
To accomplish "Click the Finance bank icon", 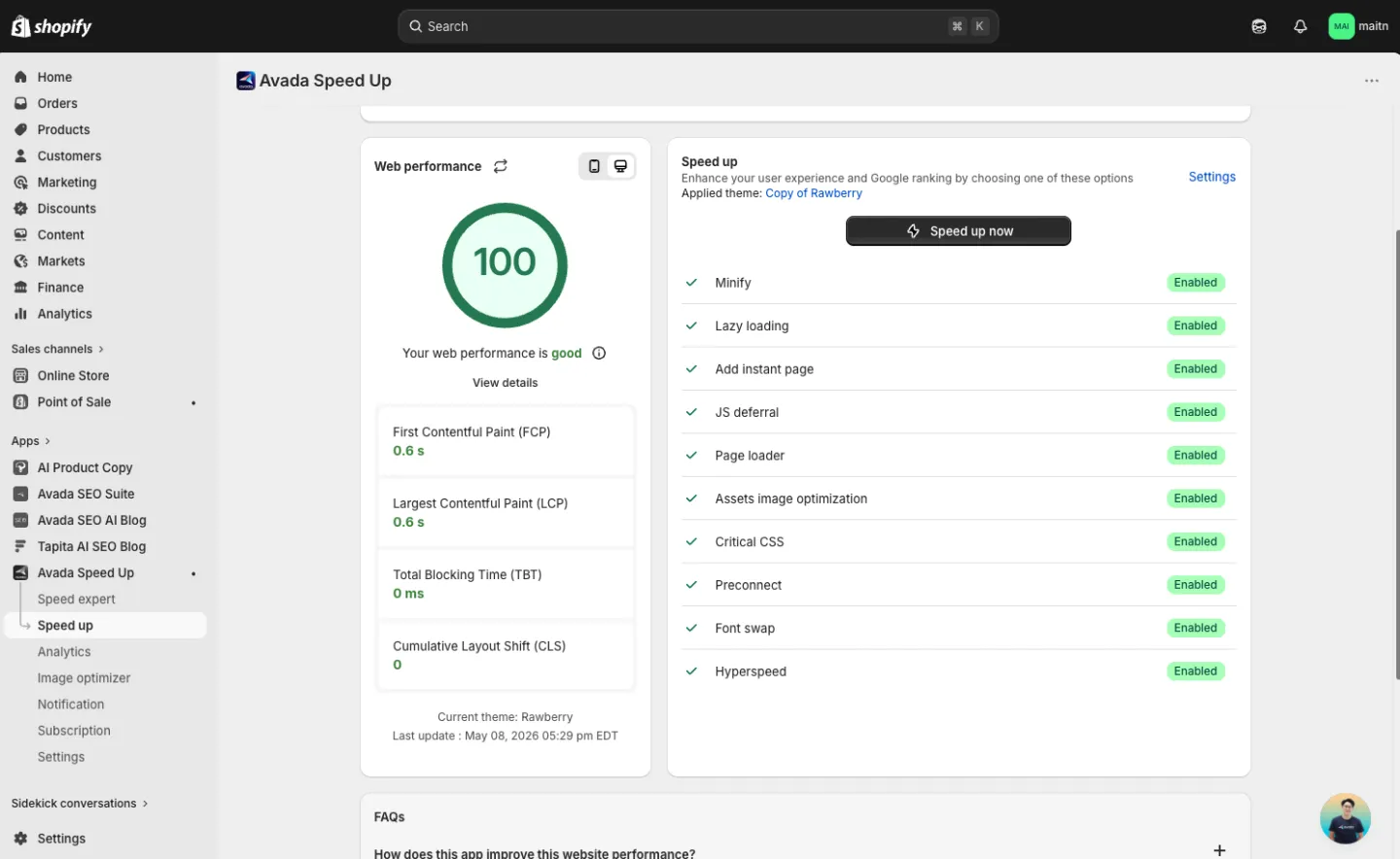I will 20,287.
